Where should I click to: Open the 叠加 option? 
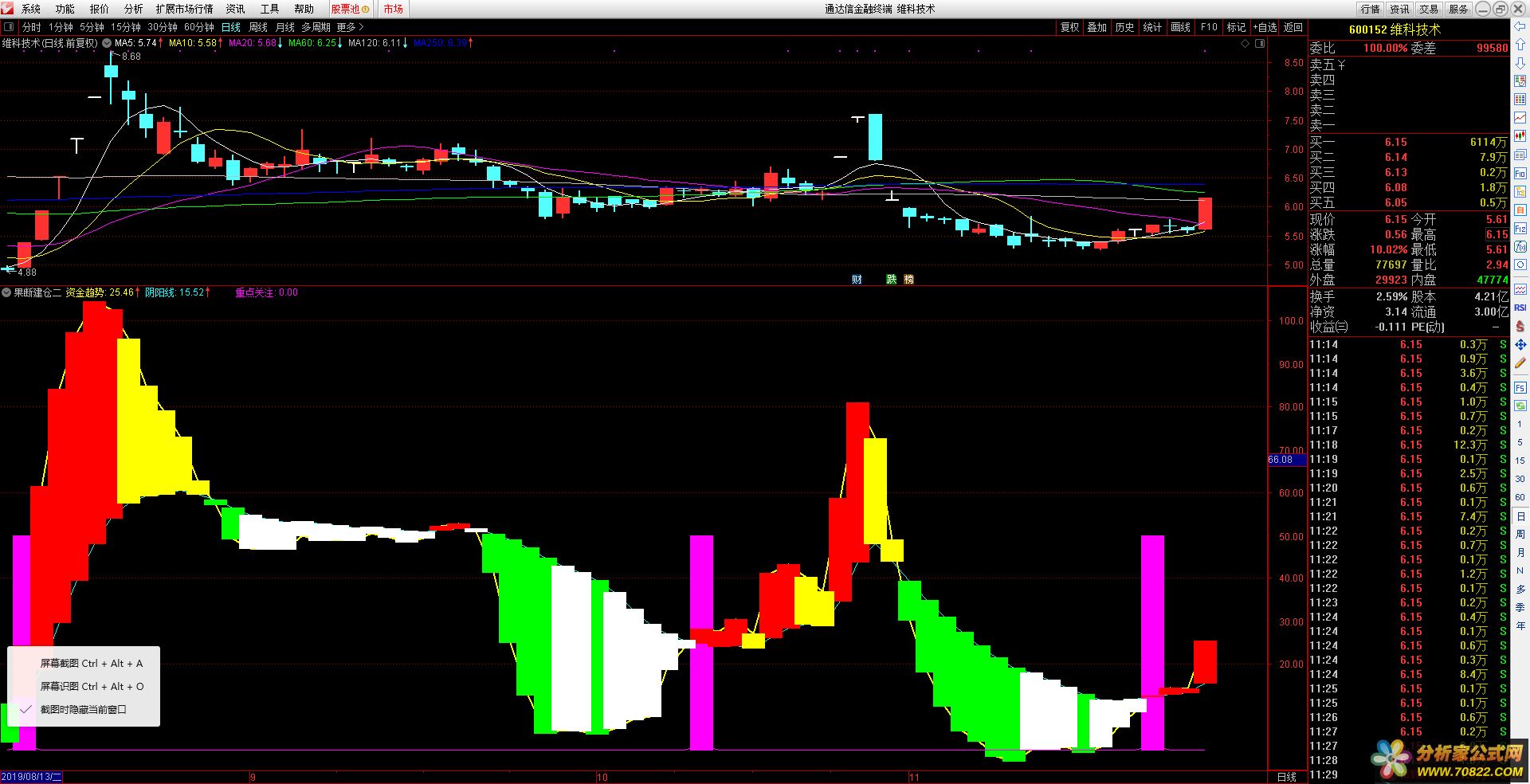click(1097, 27)
